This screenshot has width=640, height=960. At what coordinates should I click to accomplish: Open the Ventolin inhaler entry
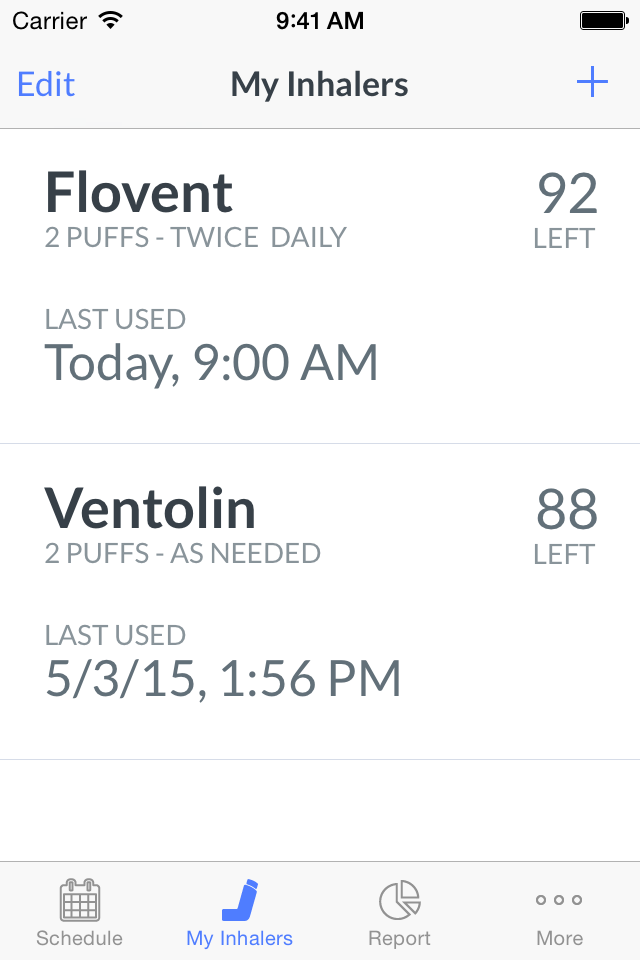pyautogui.click(x=320, y=602)
